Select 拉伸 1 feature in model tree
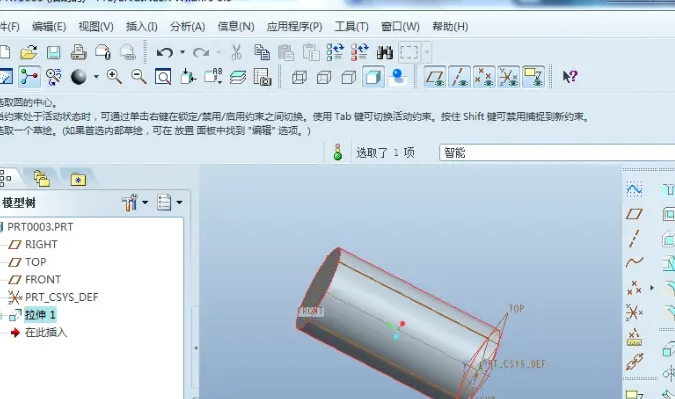The width and height of the screenshot is (675, 399). (40, 315)
